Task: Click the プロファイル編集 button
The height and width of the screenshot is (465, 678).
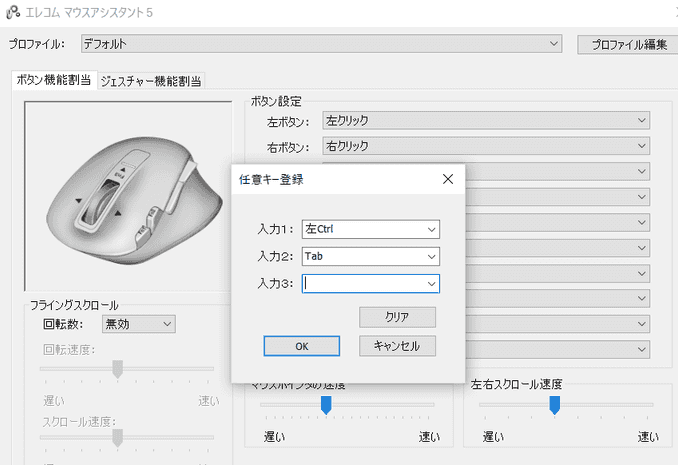Action: point(628,45)
